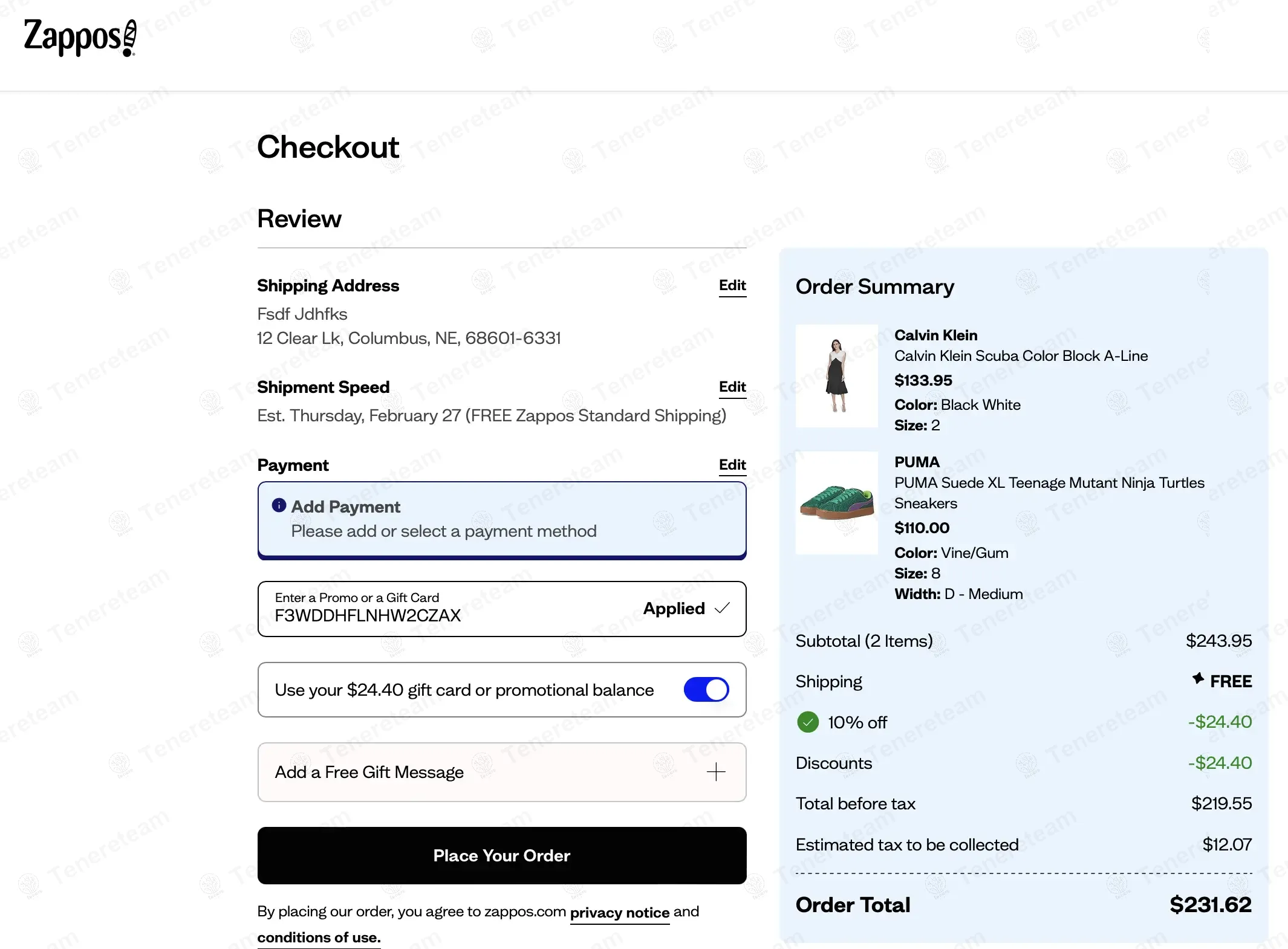Screen dimensions: 1288x949
Task: Click the plus icon for gift message
Action: point(716,772)
